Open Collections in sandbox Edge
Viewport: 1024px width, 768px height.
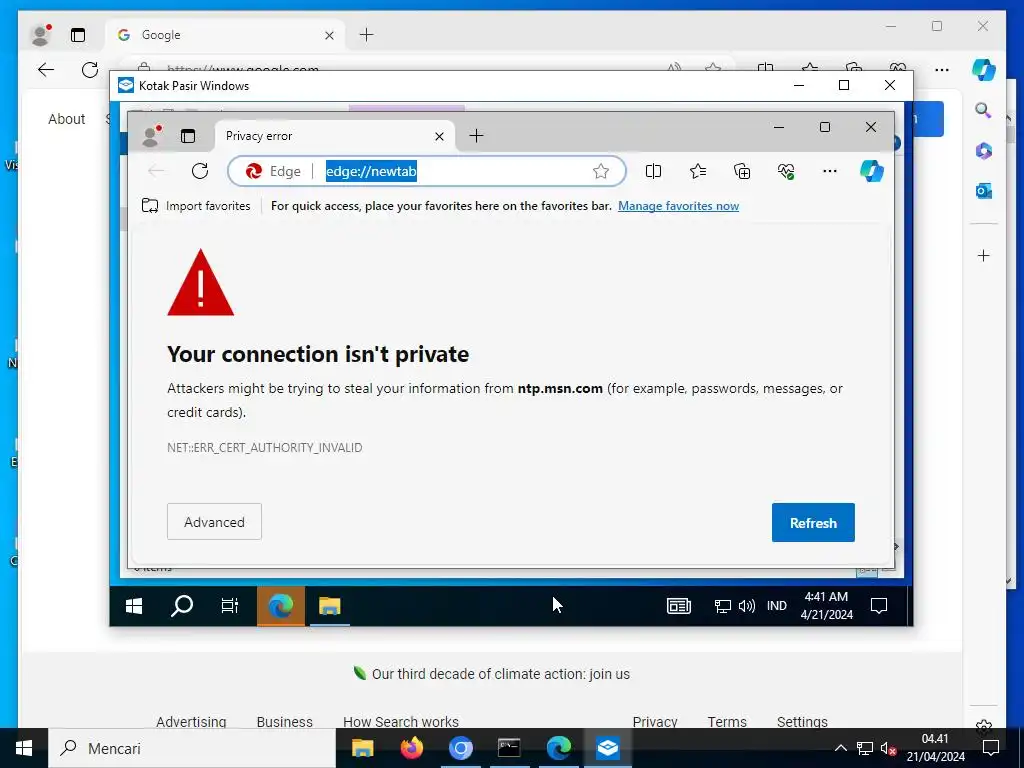[x=742, y=171]
